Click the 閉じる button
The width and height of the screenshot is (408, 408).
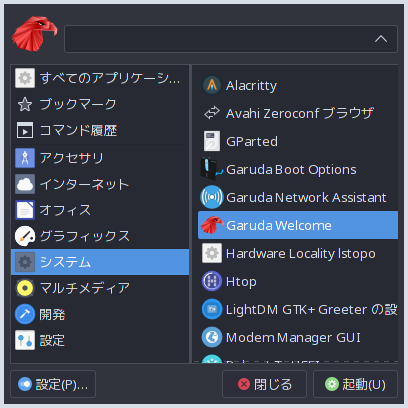pos(264,384)
